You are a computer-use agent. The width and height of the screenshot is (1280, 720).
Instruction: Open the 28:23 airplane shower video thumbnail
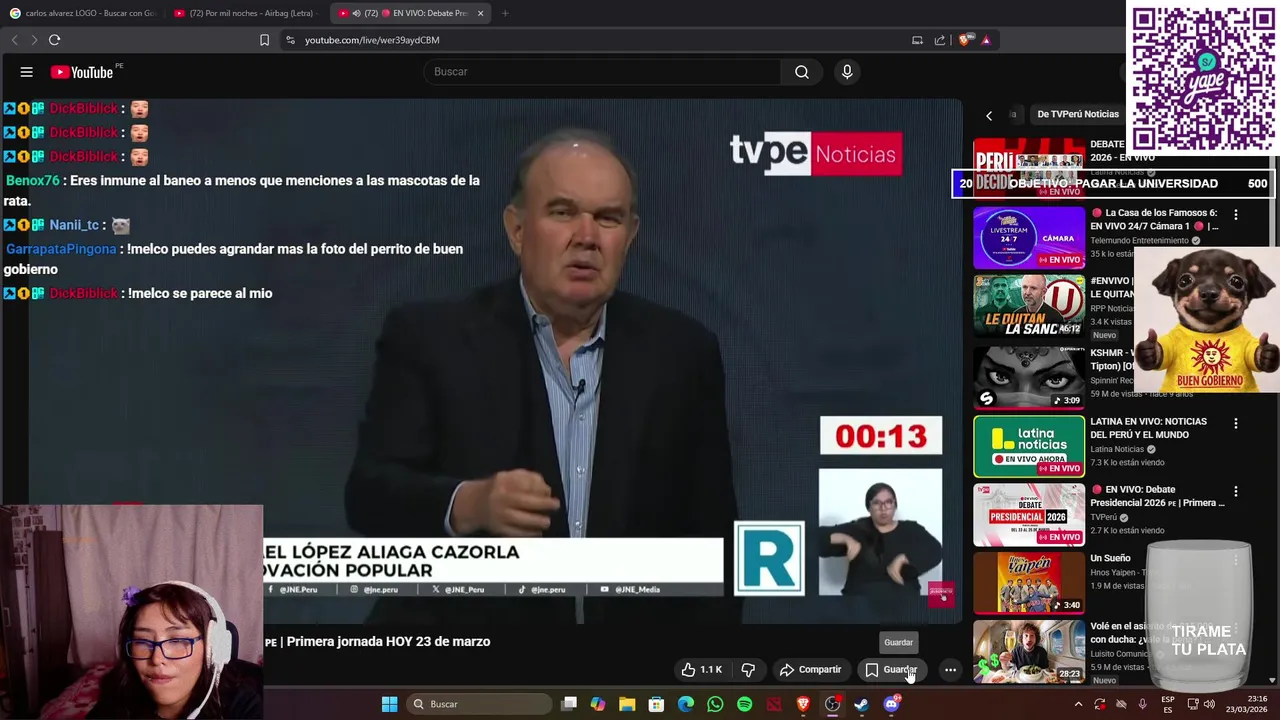point(1029,651)
